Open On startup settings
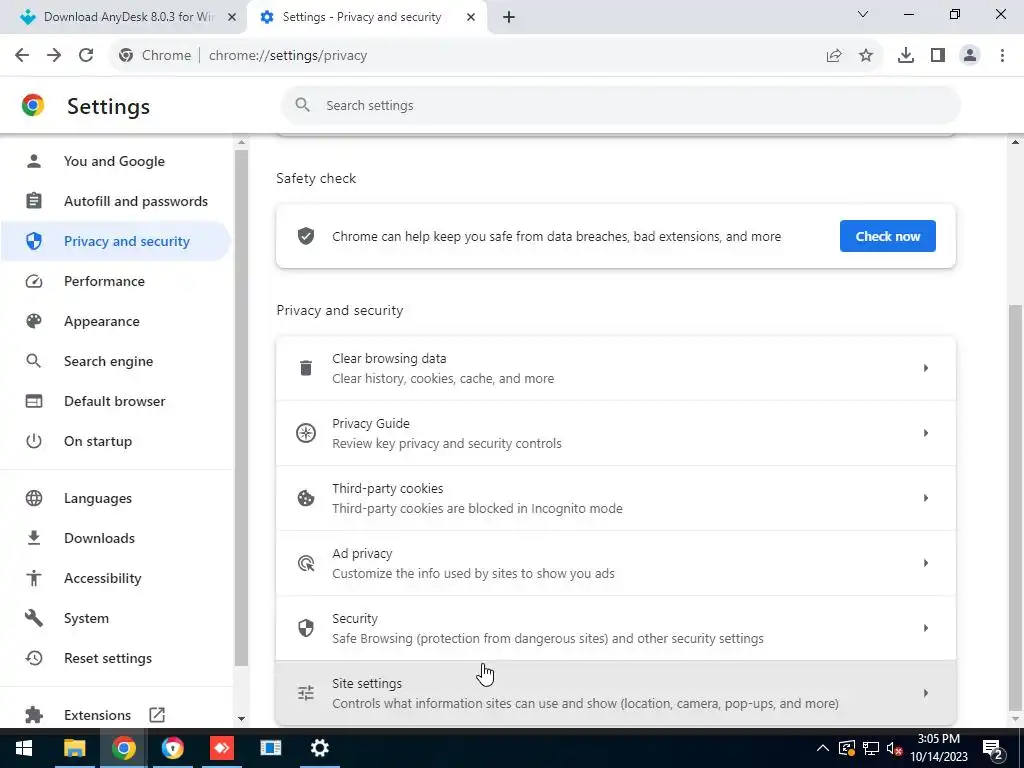This screenshot has height=768, width=1024. 116,441
